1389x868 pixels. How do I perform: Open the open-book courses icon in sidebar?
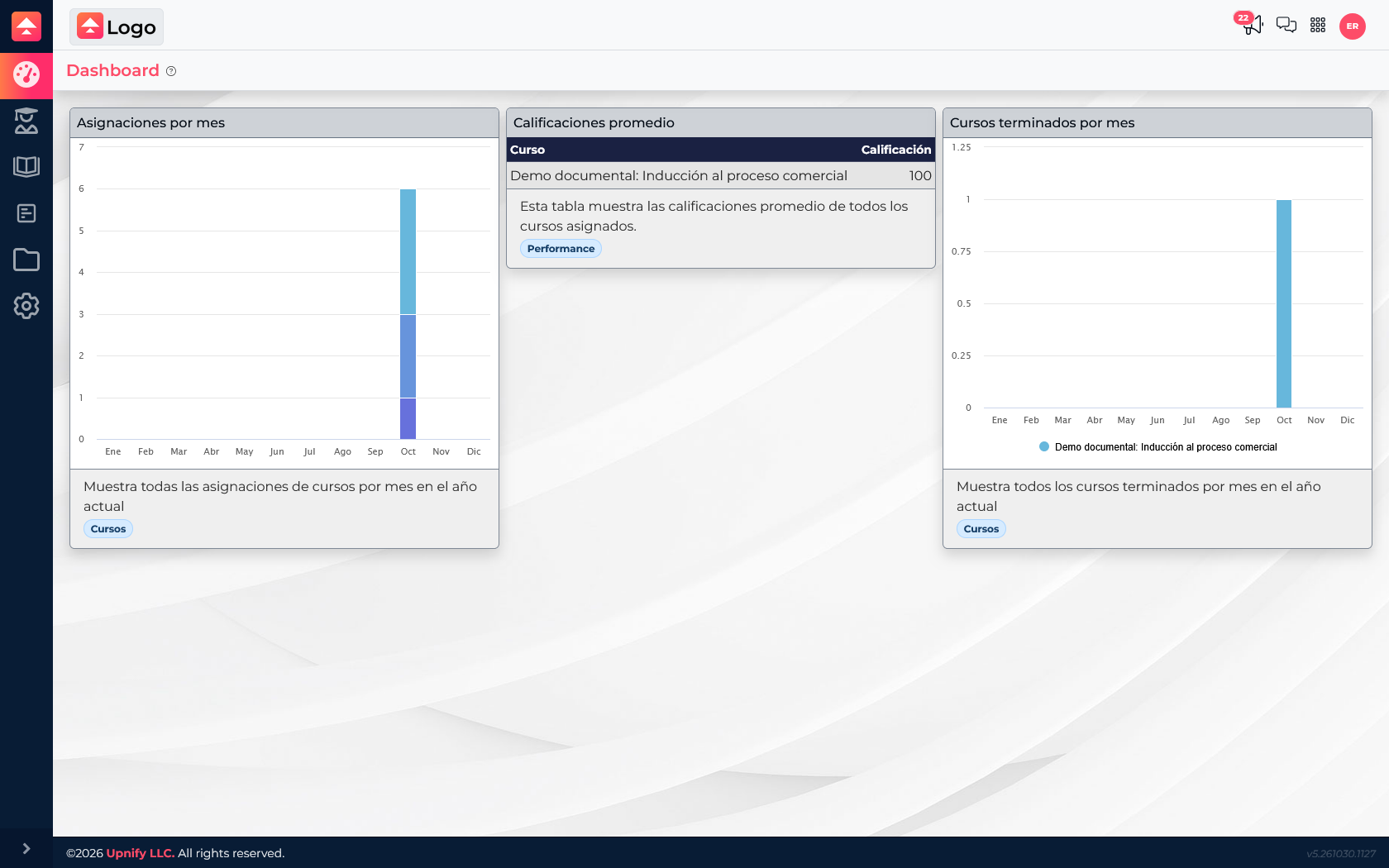pos(26,167)
